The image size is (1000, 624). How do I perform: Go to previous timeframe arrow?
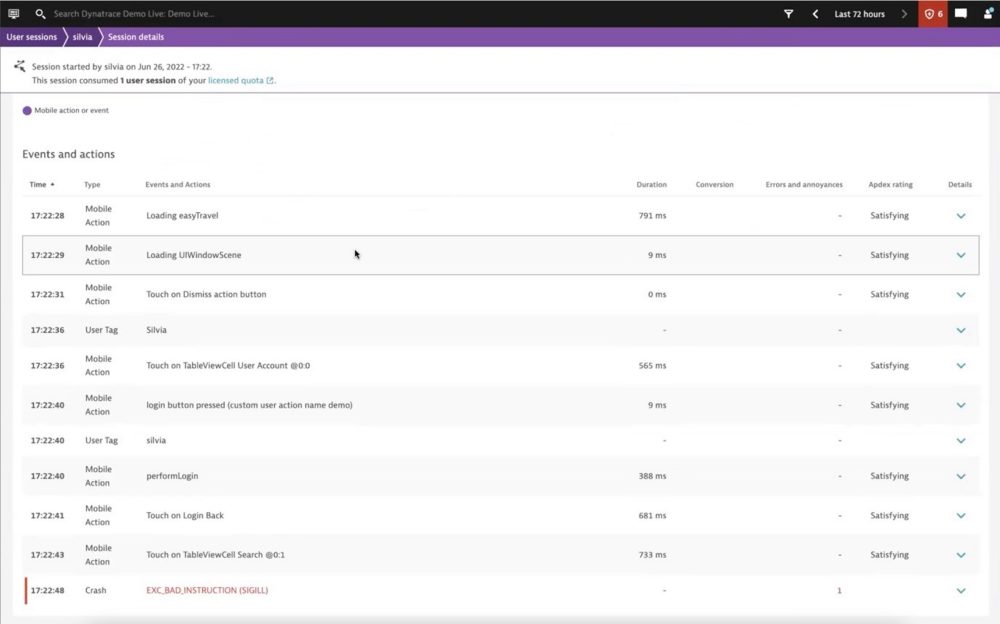point(815,13)
